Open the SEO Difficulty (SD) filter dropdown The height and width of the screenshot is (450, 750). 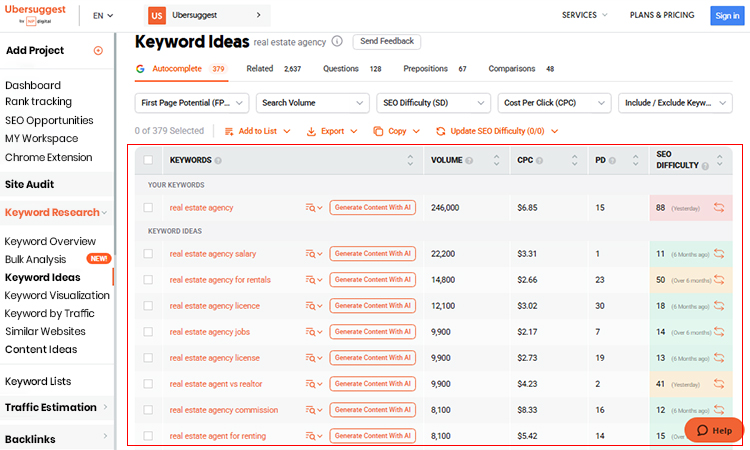click(433, 103)
